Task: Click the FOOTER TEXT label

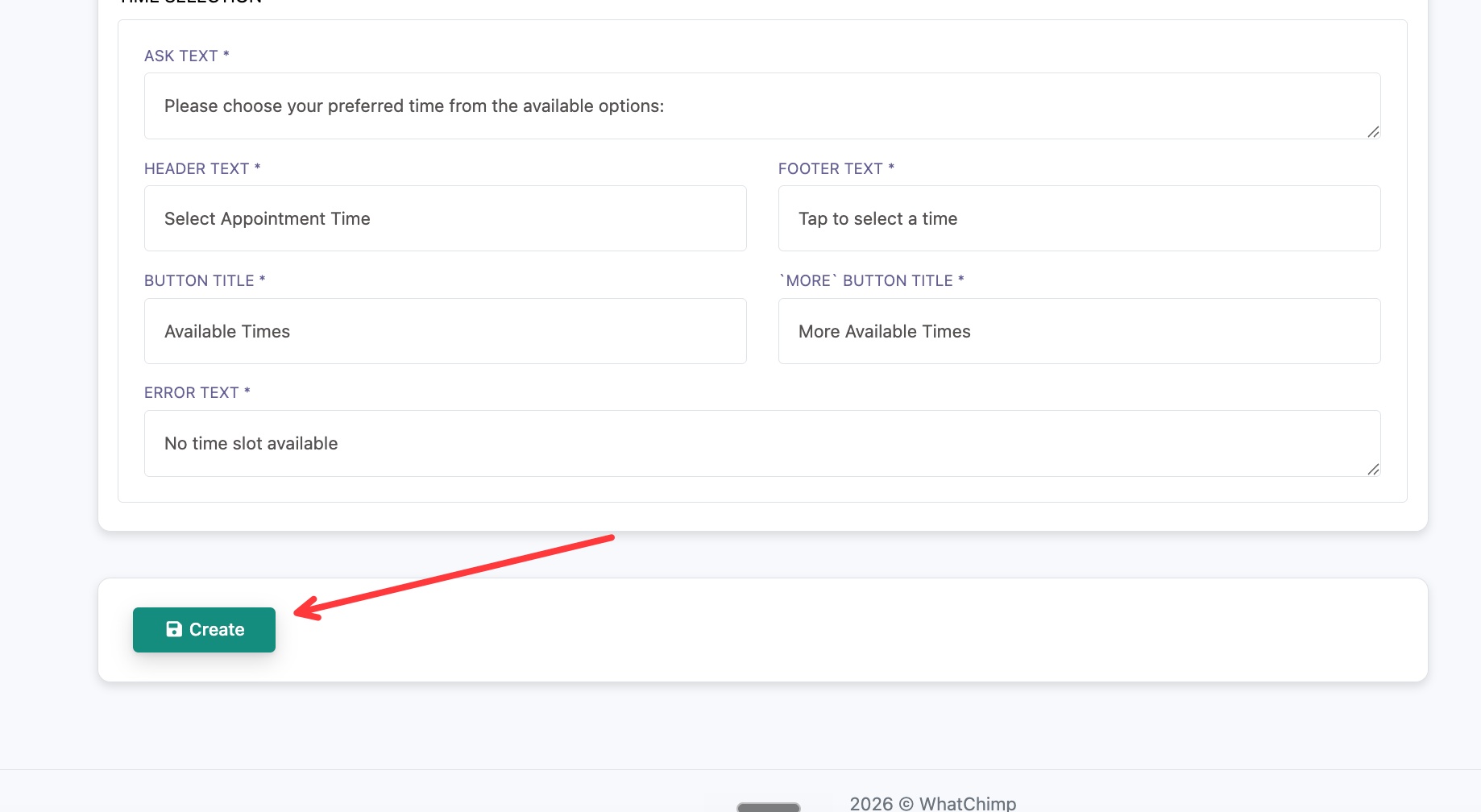Action: 836,168
